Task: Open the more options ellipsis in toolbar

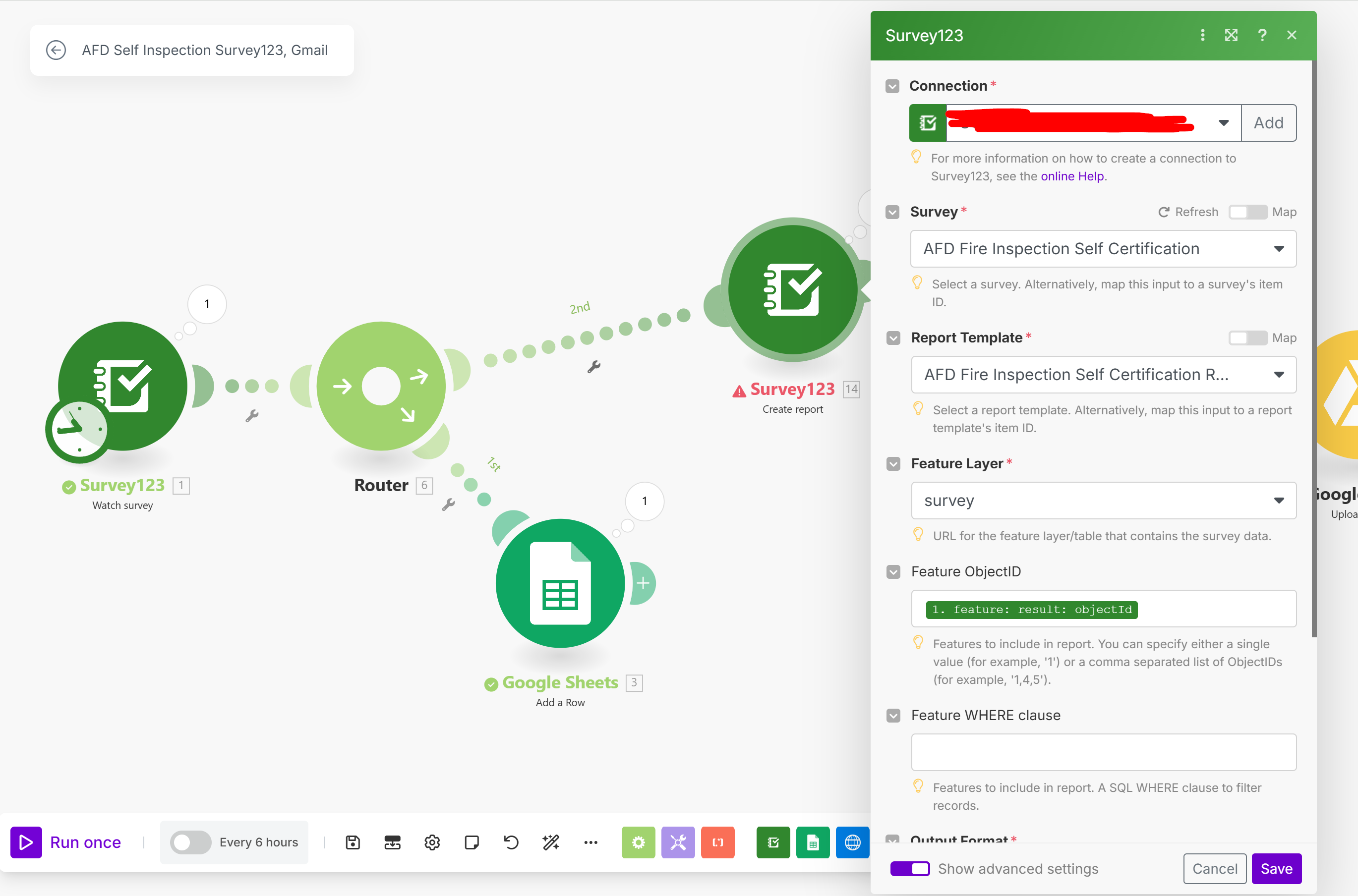Action: pos(590,842)
